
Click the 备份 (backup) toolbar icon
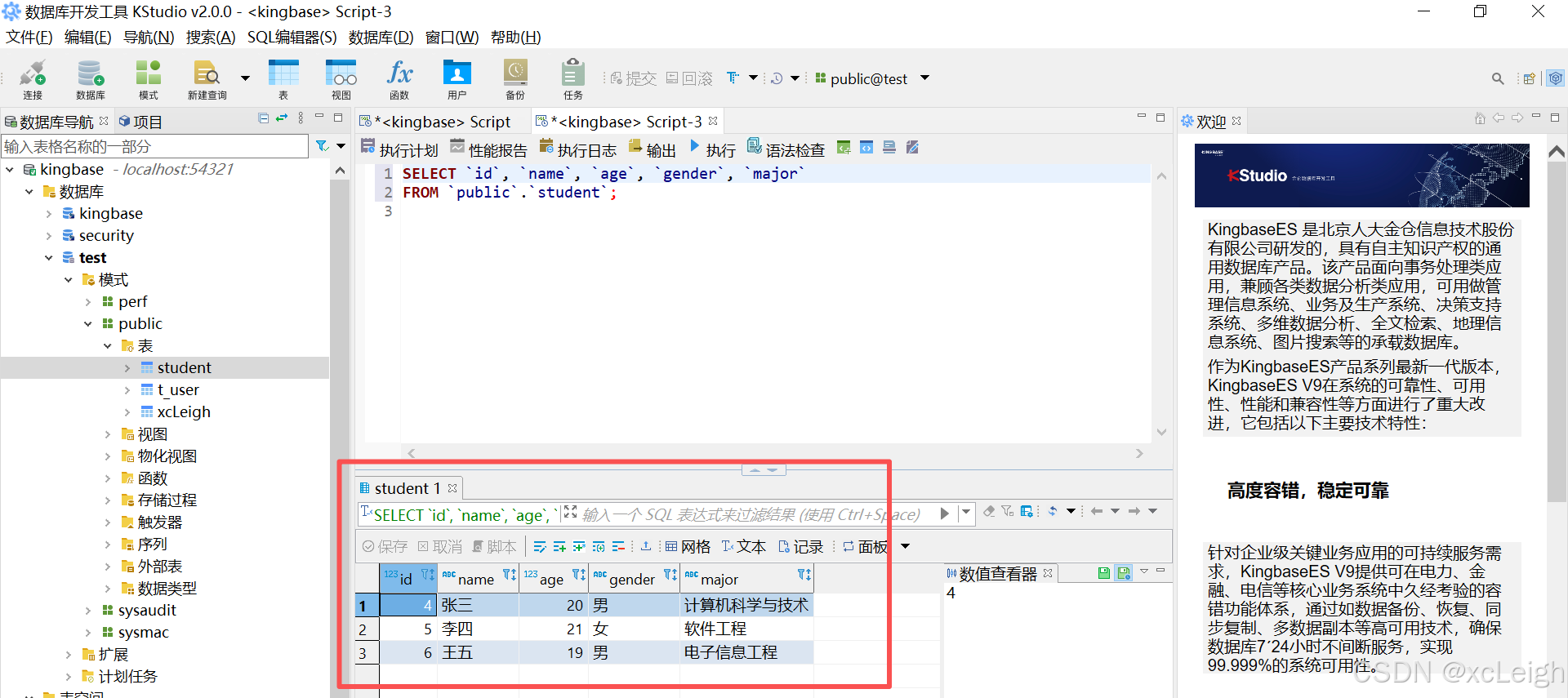click(x=515, y=79)
